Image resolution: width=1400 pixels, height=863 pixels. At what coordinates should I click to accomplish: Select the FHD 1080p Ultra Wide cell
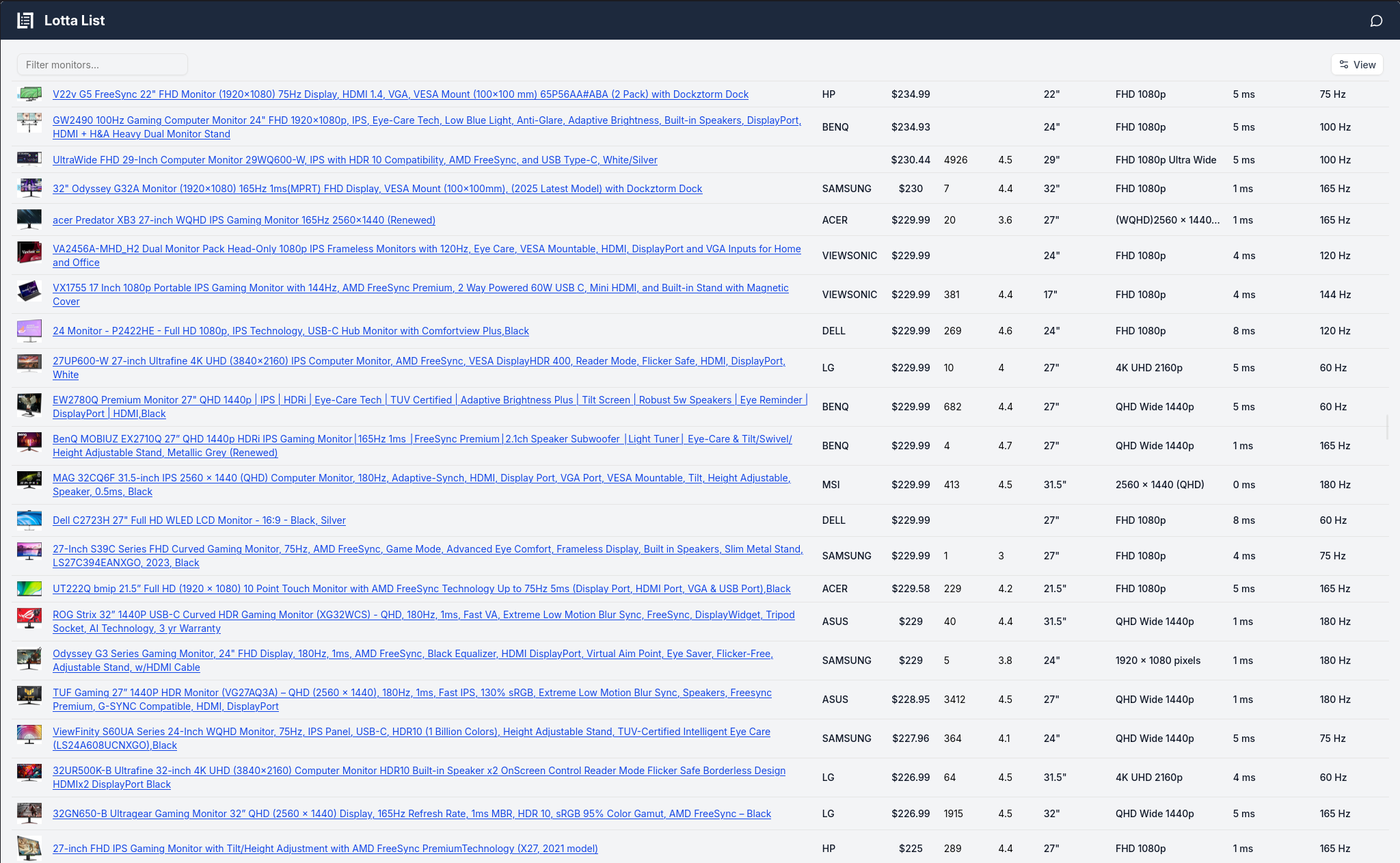pyautogui.click(x=1166, y=160)
